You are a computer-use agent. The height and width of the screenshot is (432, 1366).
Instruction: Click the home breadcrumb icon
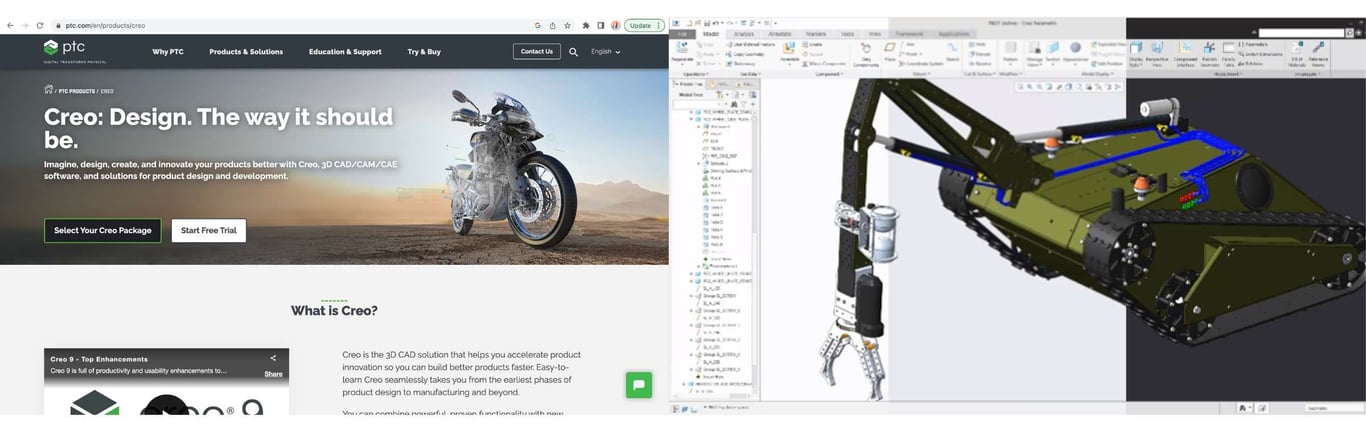tap(48, 90)
